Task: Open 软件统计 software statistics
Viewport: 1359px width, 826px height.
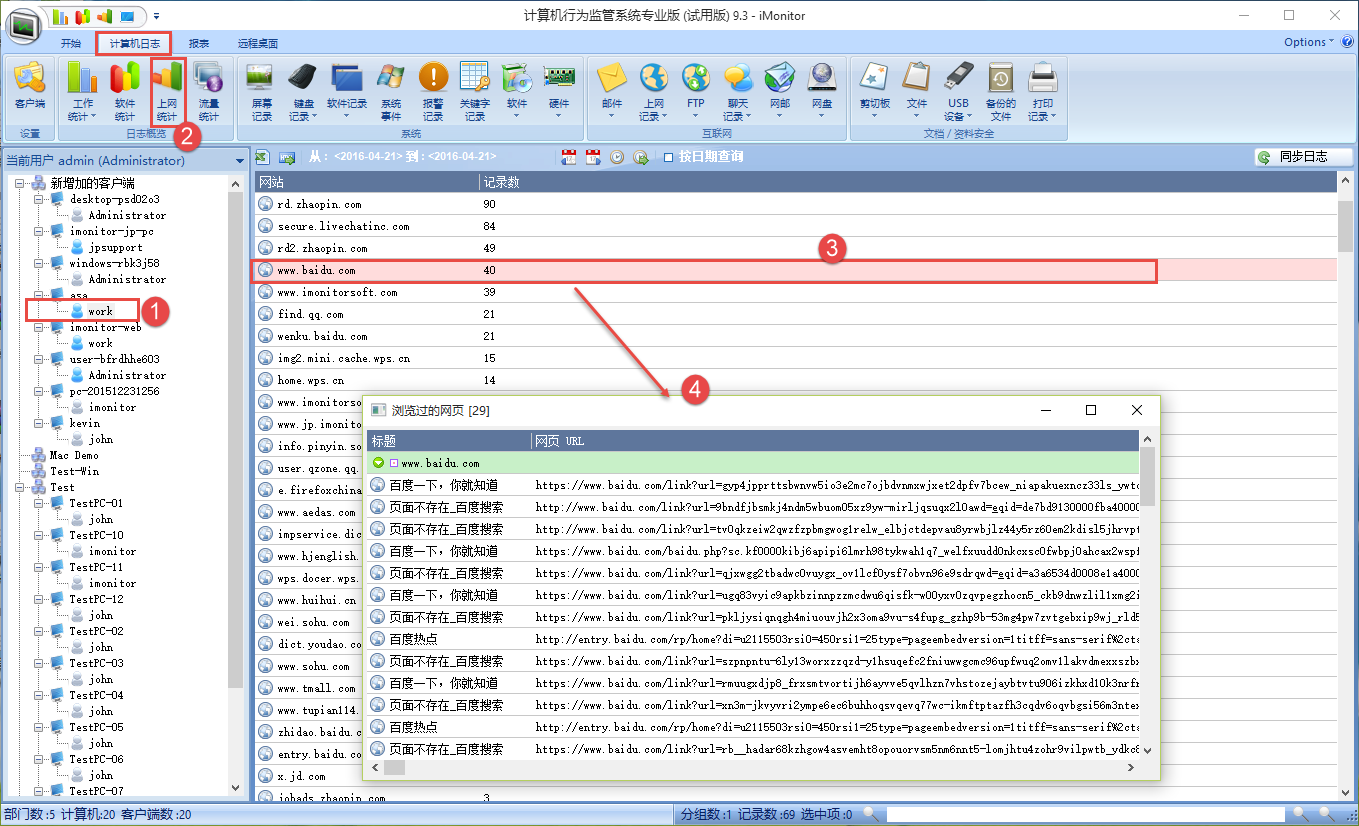Action: click(125, 91)
